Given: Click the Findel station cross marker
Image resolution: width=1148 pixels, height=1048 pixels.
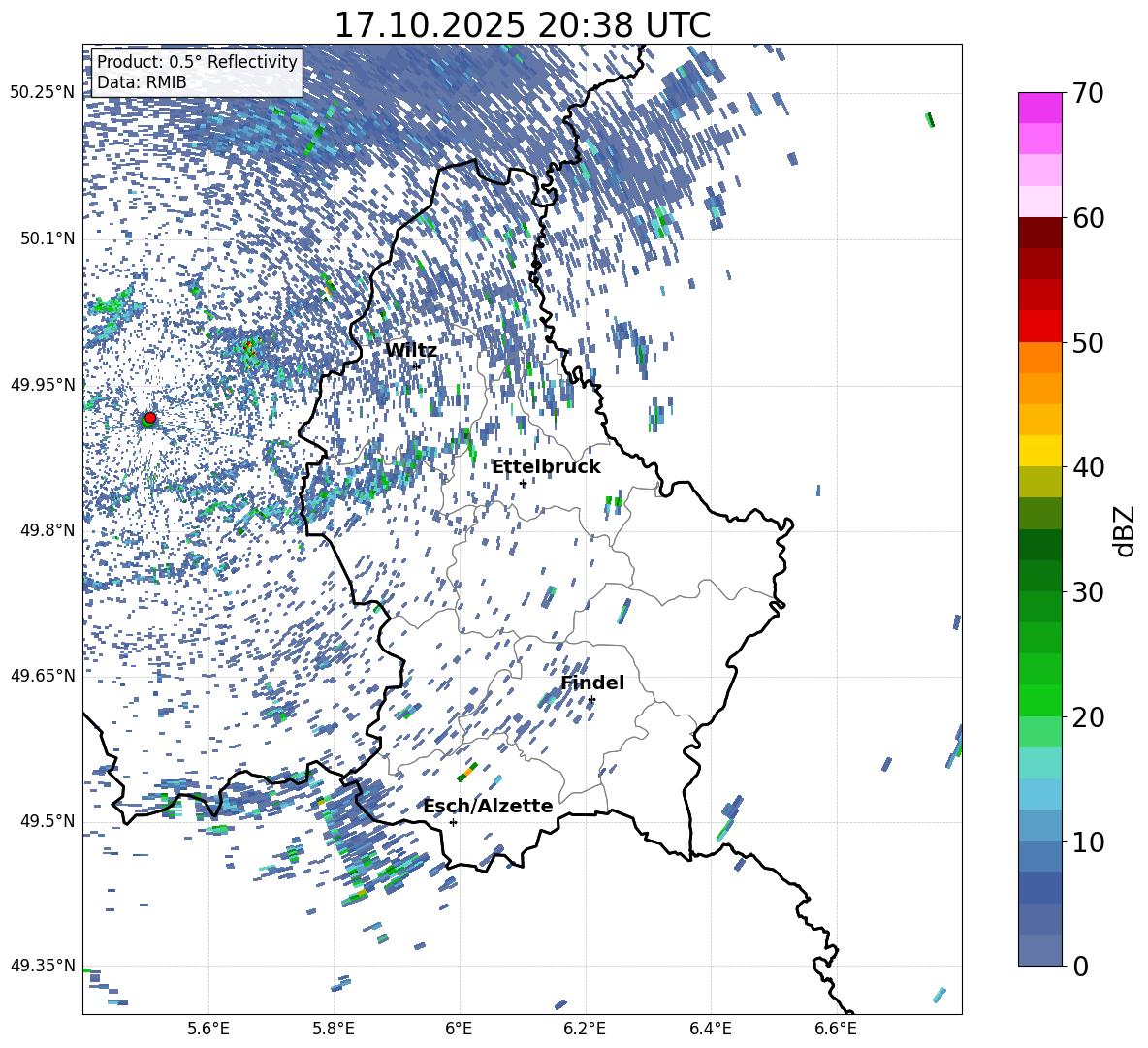Looking at the screenshot, I should coord(591,699).
